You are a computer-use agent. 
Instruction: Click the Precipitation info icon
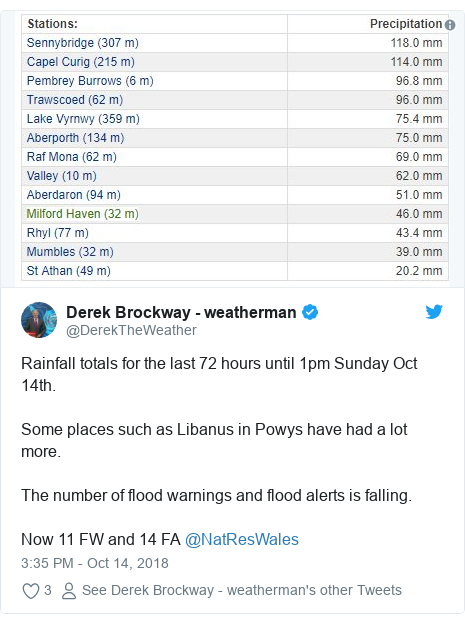(450, 25)
